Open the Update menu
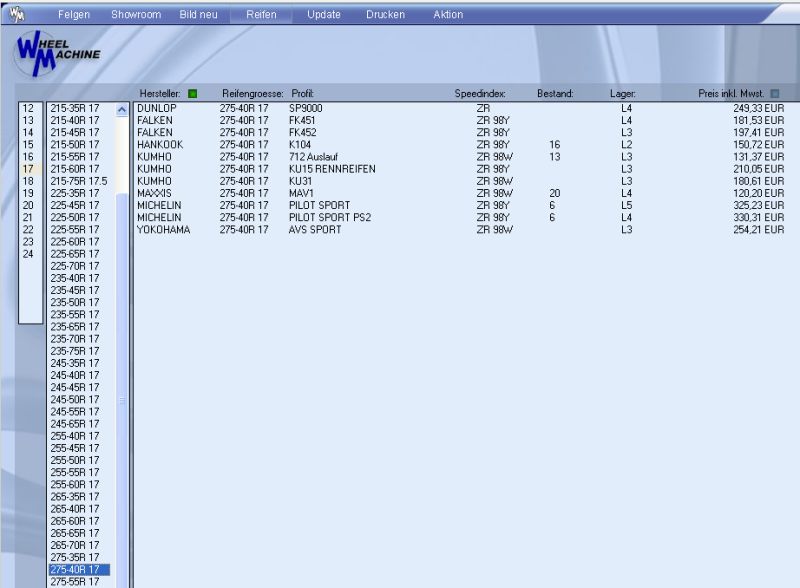800x588 pixels. pos(324,15)
